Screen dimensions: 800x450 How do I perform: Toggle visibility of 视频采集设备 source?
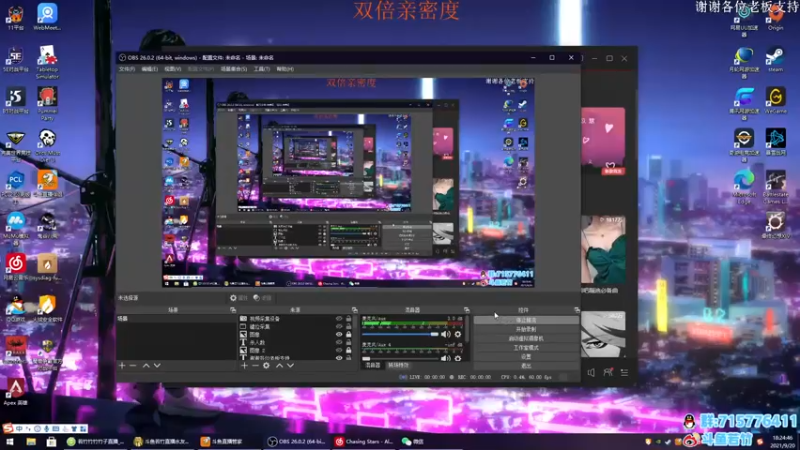coord(339,318)
